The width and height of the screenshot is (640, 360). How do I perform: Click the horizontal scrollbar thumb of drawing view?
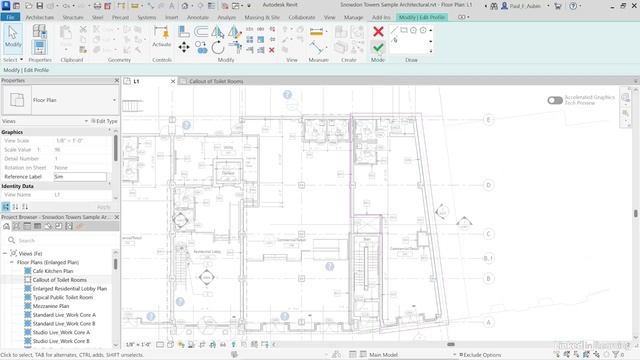click(x=451, y=344)
